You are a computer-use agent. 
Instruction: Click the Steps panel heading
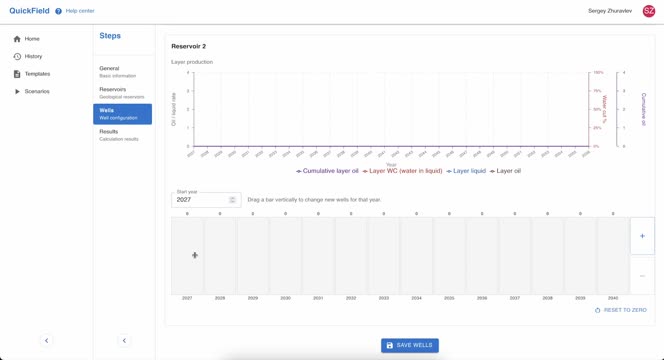(110, 36)
